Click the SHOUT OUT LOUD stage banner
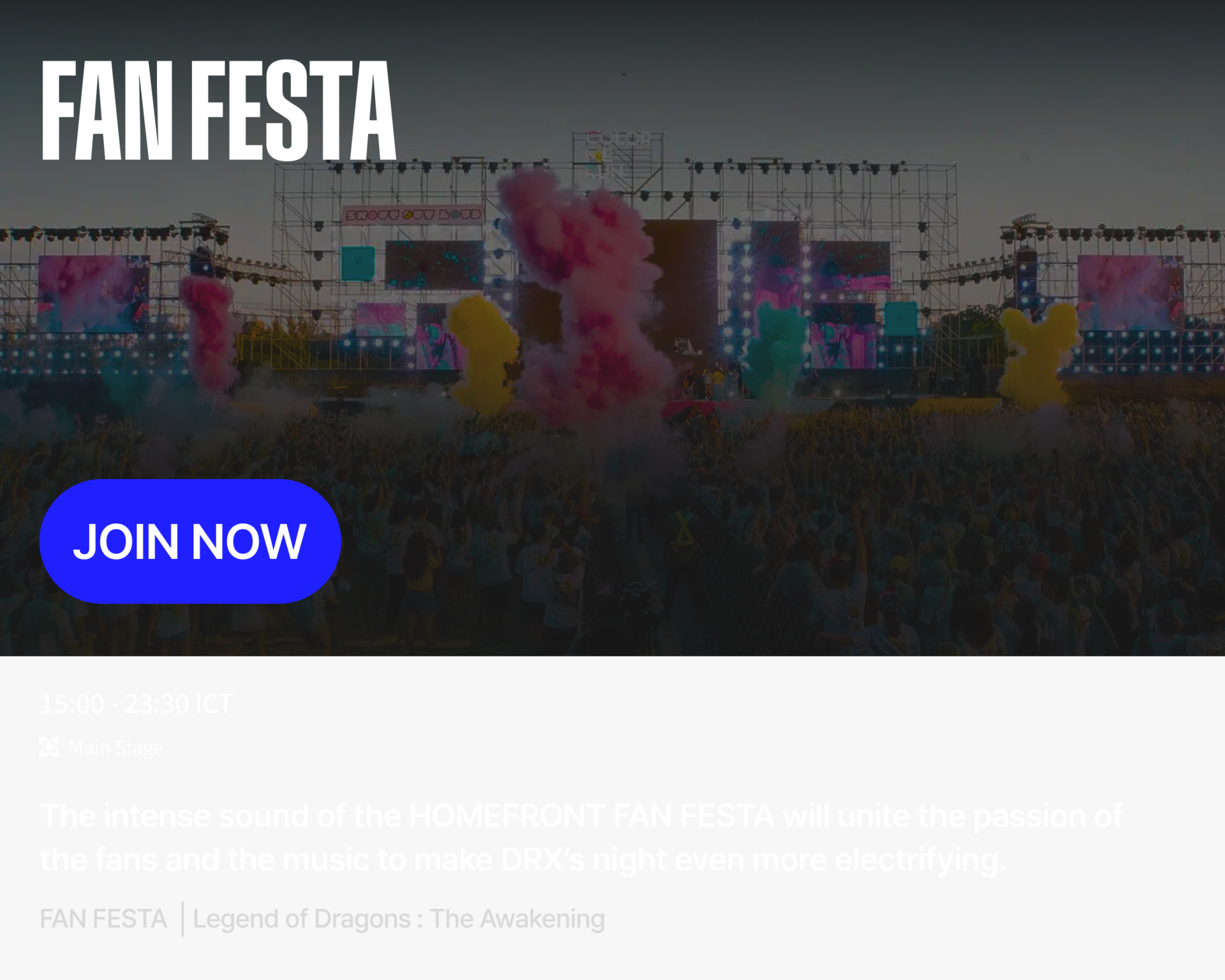Image resolution: width=1225 pixels, height=980 pixels. (413, 214)
